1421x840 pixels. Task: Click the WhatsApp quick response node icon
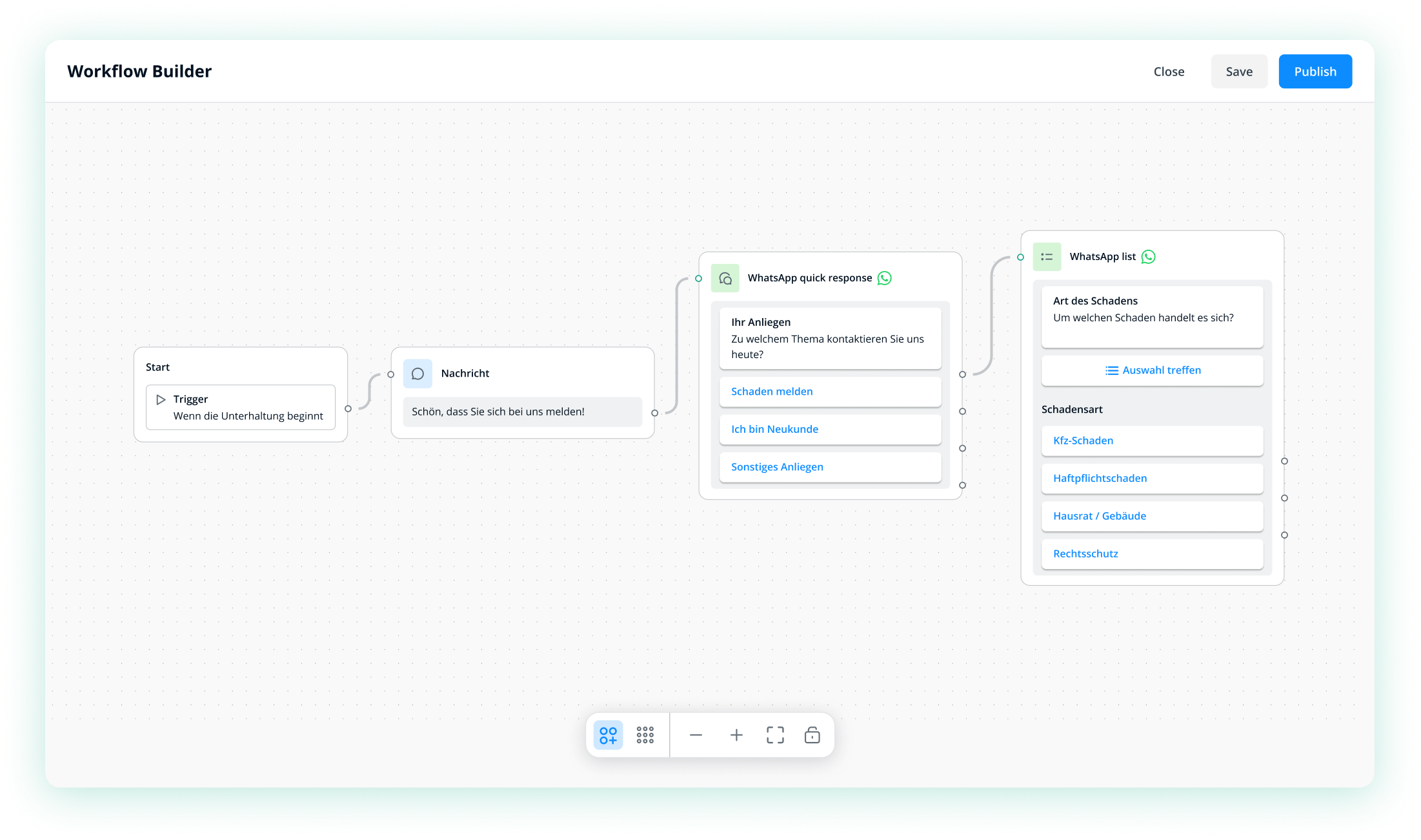click(x=725, y=277)
